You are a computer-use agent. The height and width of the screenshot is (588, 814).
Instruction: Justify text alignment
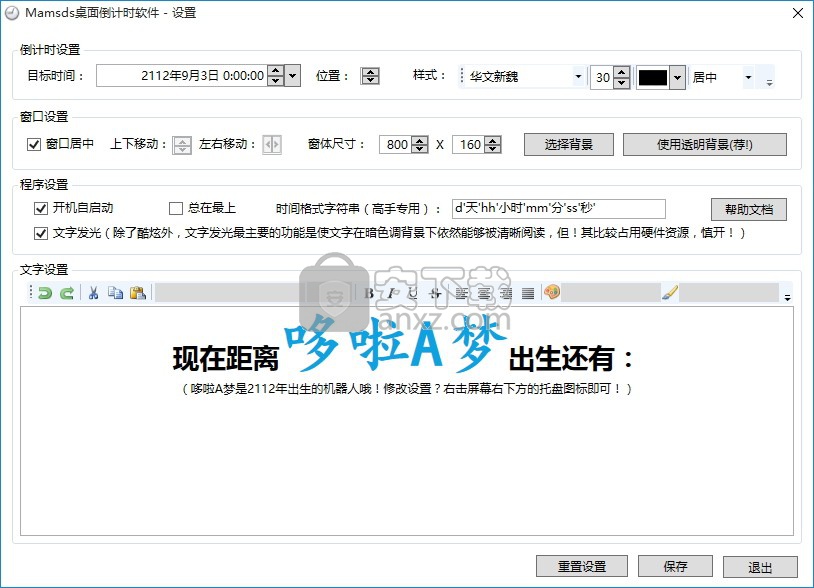[528, 293]
